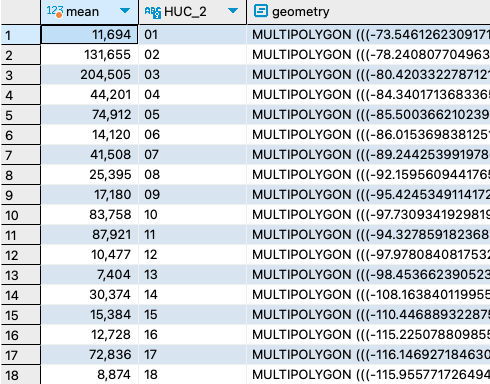Click the string type icon beside HUC_2
The image size is (490, 384).
(x=153, y=12)
